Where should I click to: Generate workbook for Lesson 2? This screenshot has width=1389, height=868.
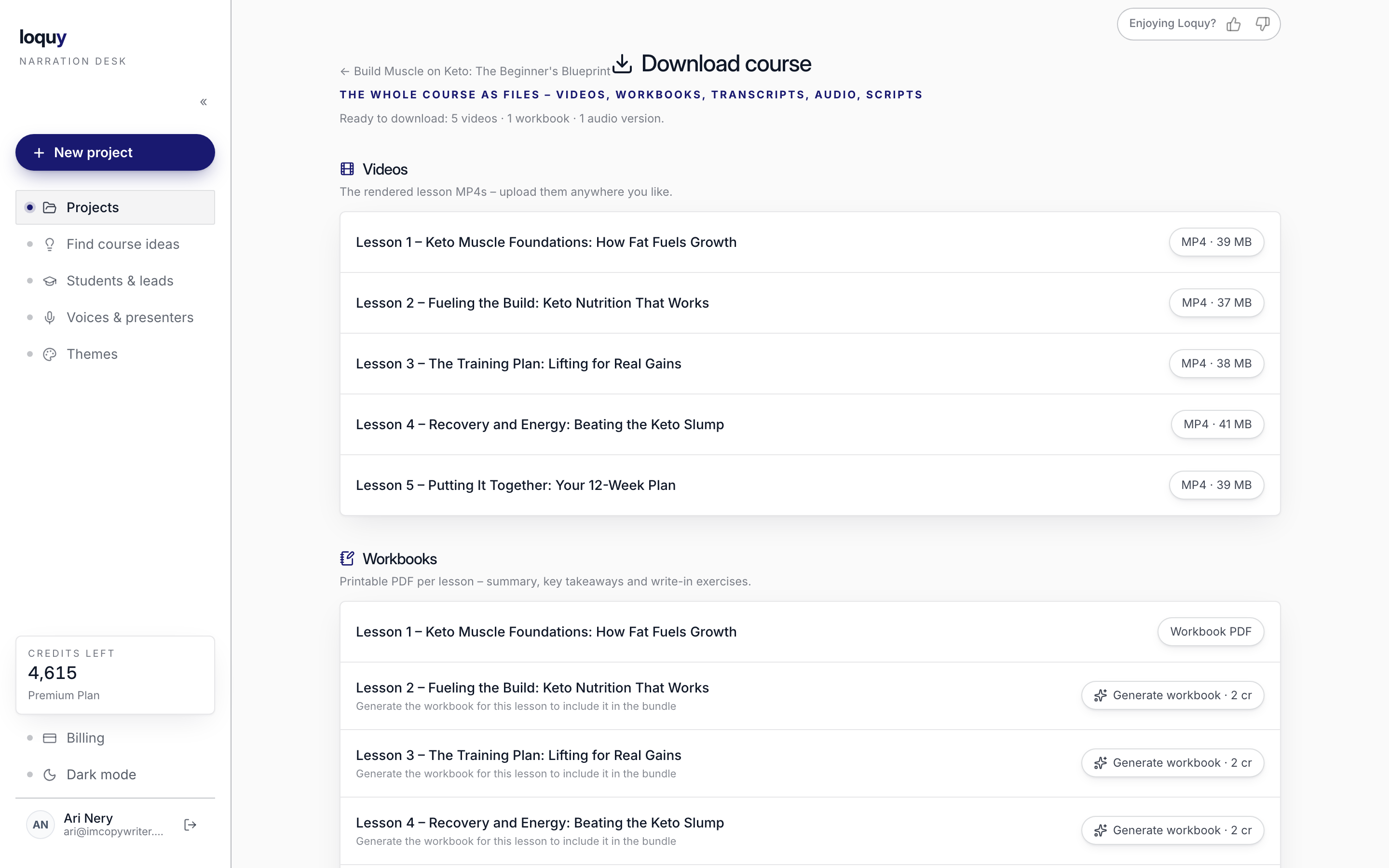(1172, 695)
